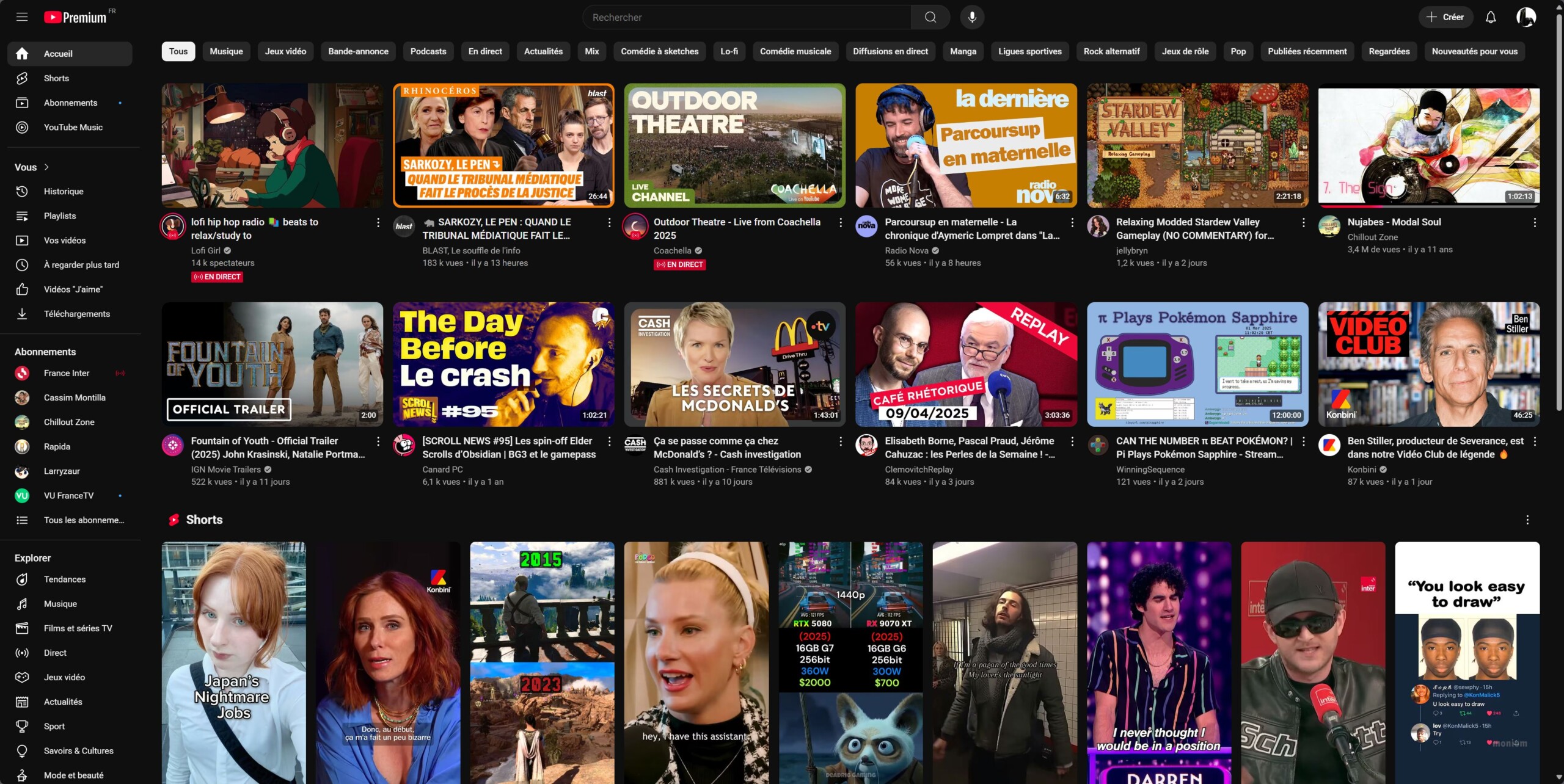
Task: Select the Podcasts filter chip
Action: pos(428,51)
